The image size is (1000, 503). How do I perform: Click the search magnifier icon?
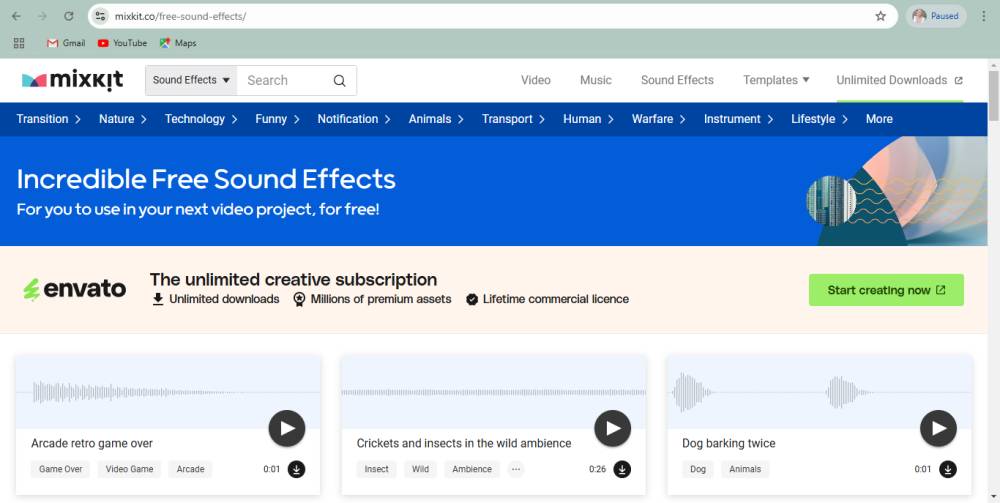[x=339, y=80]
